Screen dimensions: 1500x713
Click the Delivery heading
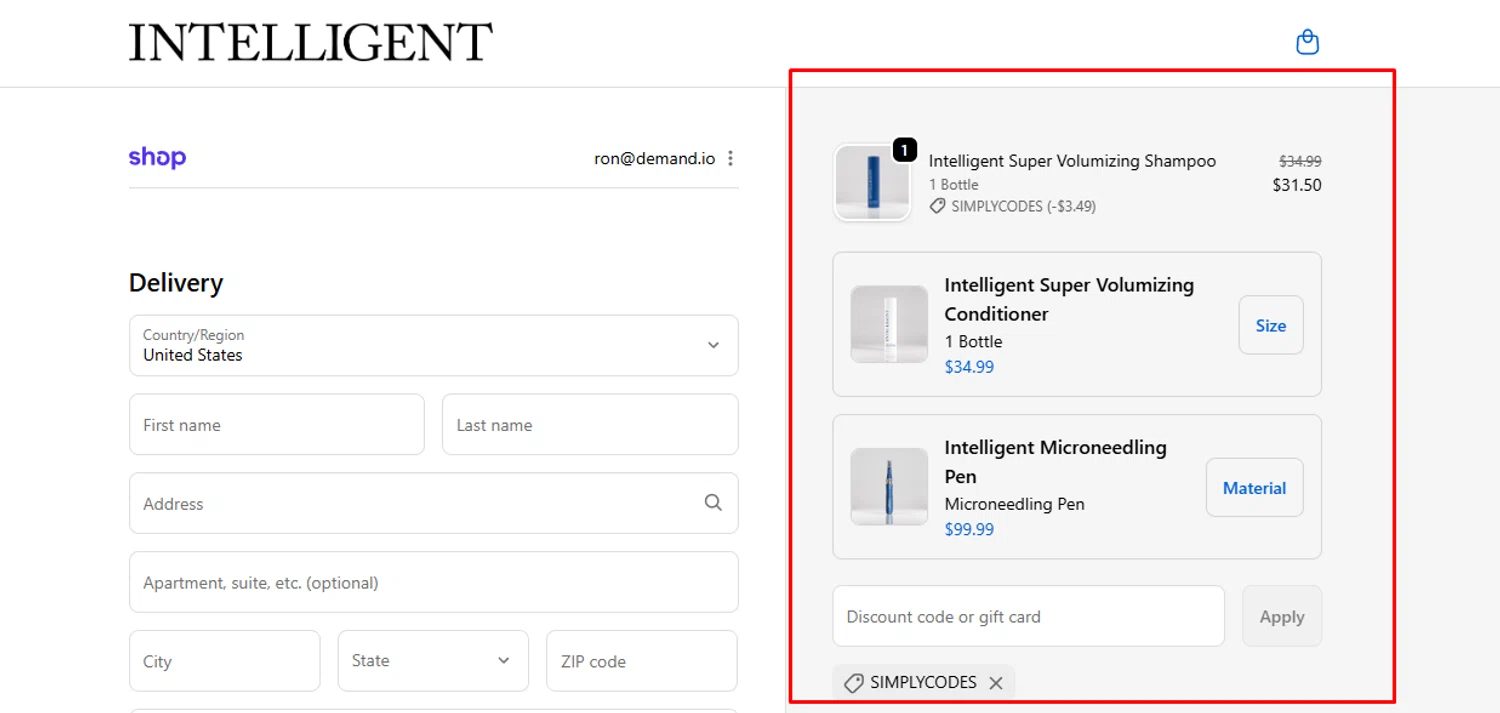click(x=176, y=283)
